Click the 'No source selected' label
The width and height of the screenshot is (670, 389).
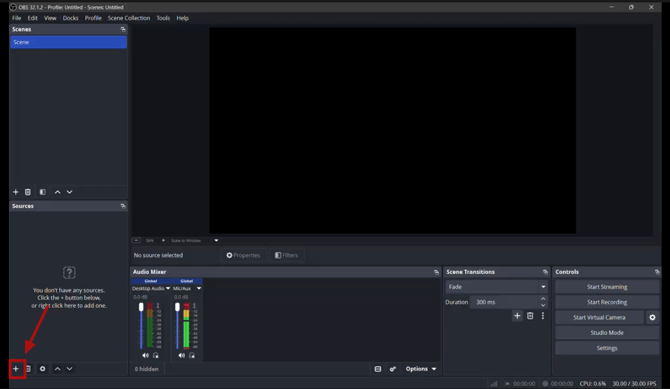158,255
